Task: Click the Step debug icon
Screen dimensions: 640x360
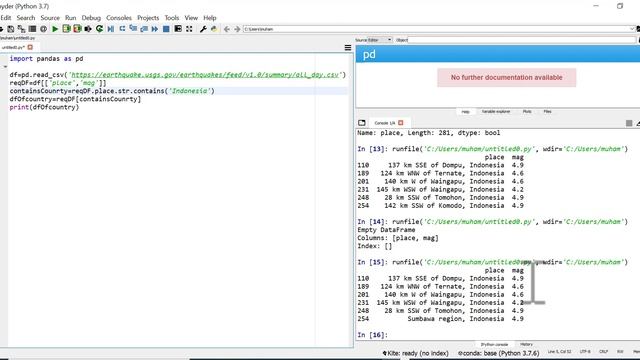Action: (x=122, y=29)
